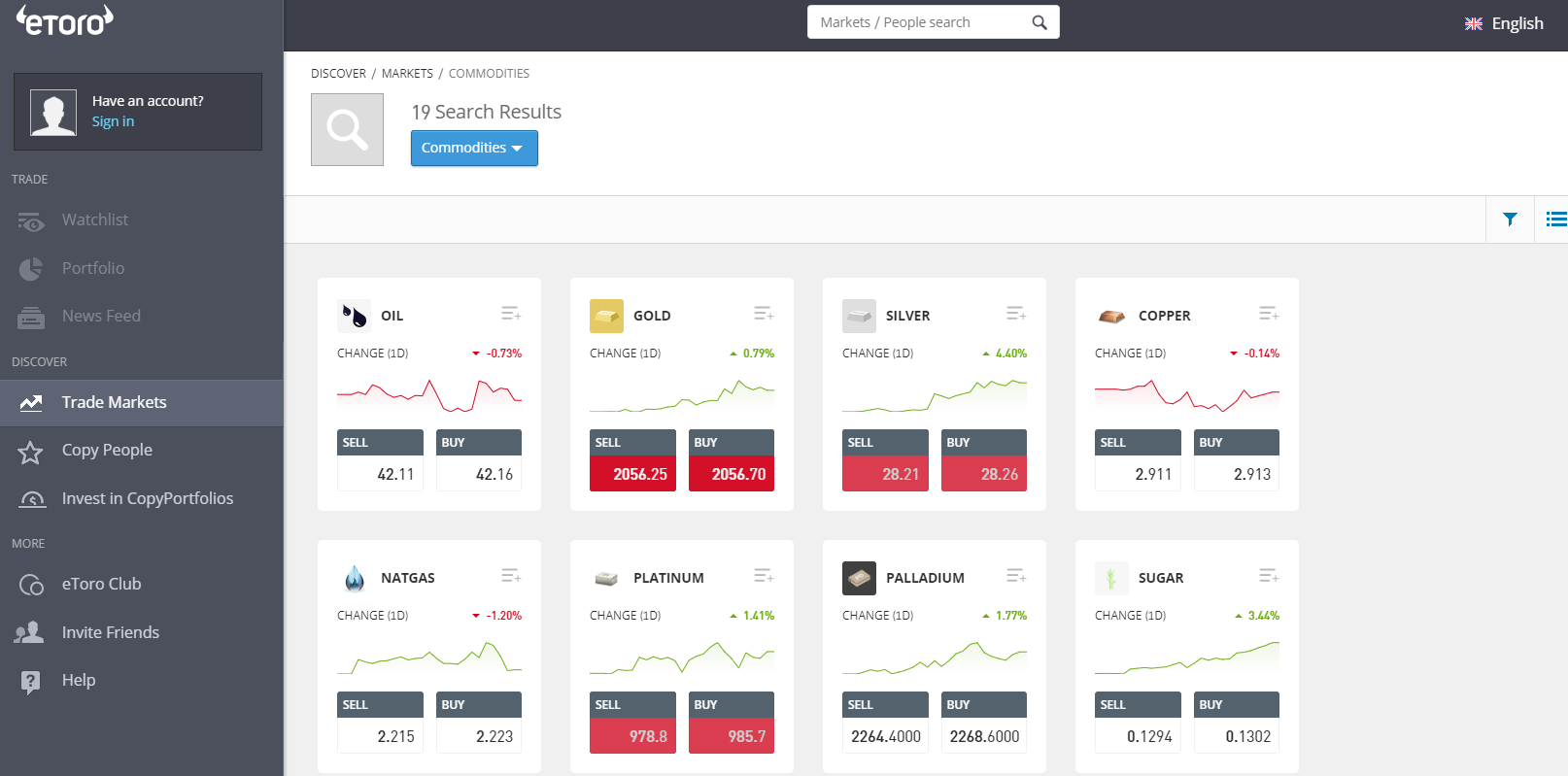The height and width of the screenshot is (776, 1568).
Task: Add PLATINUM to watchlist icon
Action: coord(764,576)
